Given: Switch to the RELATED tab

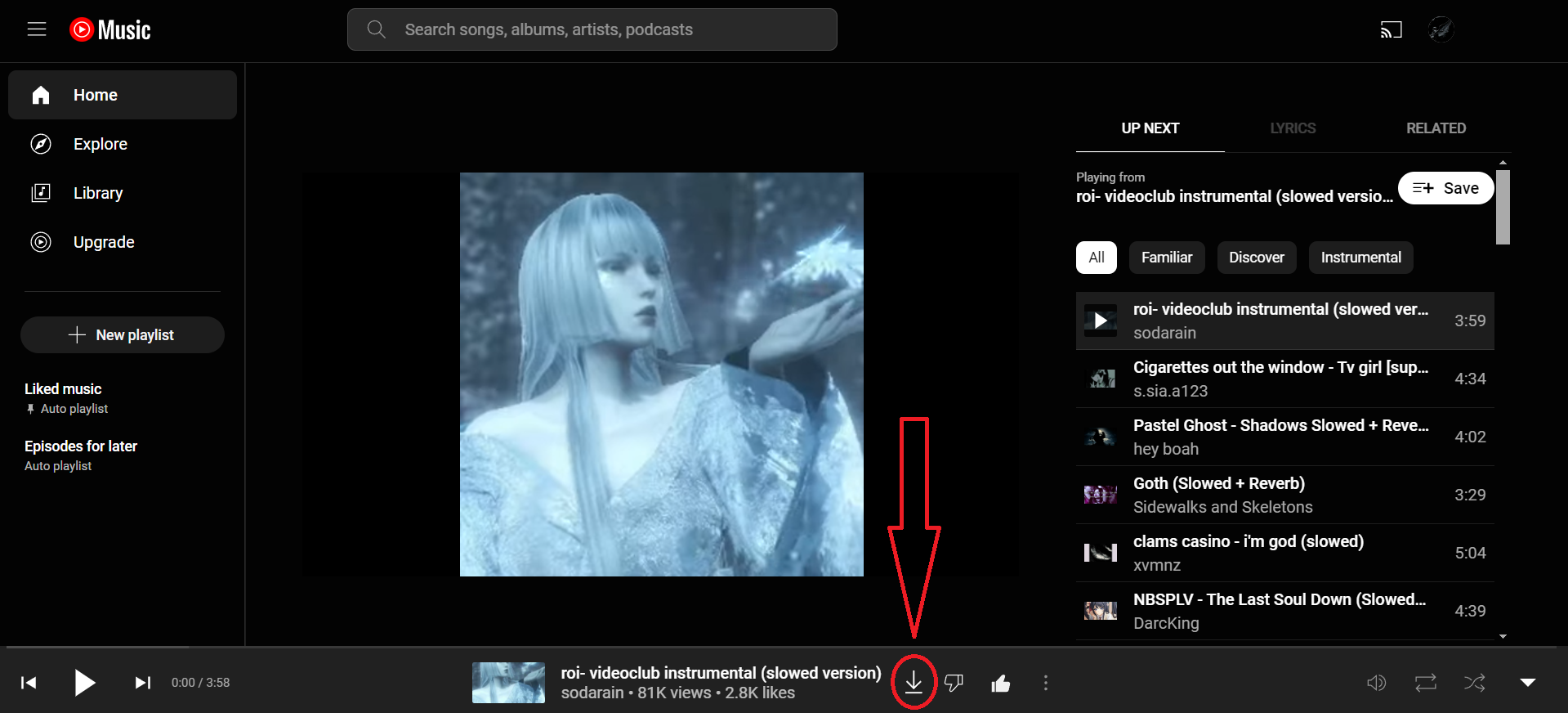Looking at the screenshot, I should pyautogui.click(x=1436, y=128).
